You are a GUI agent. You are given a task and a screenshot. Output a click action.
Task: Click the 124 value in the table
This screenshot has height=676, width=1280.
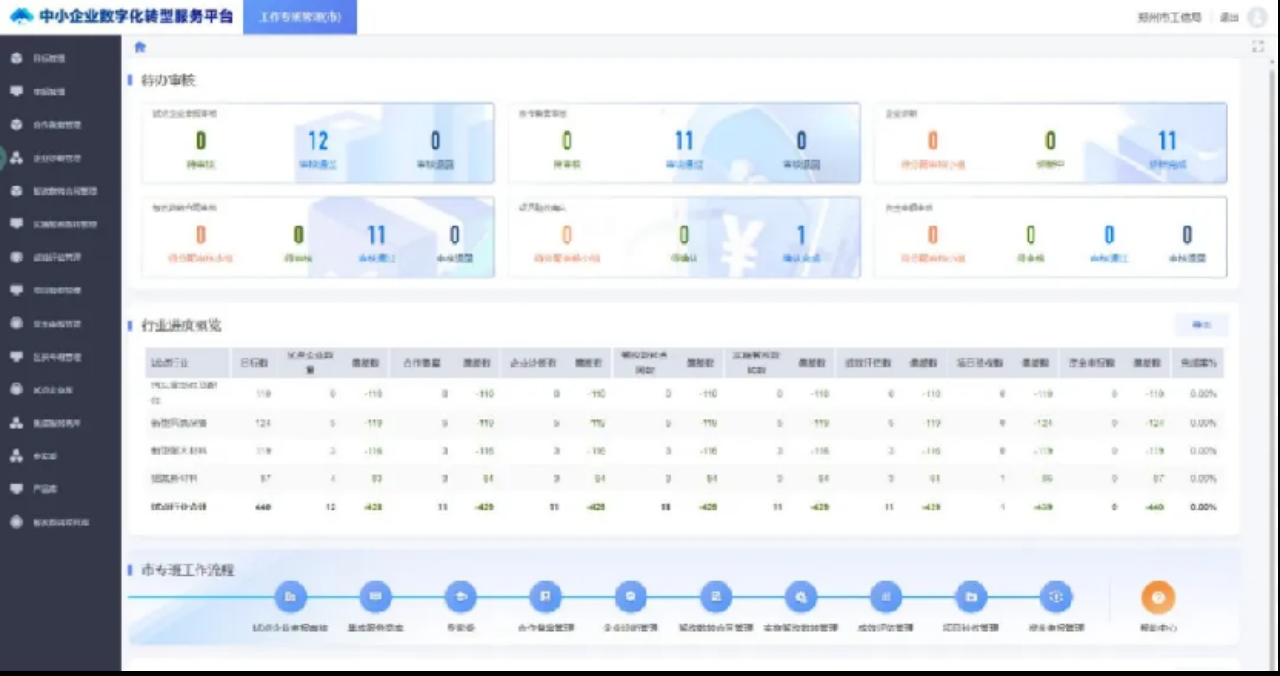click(263, 423)
